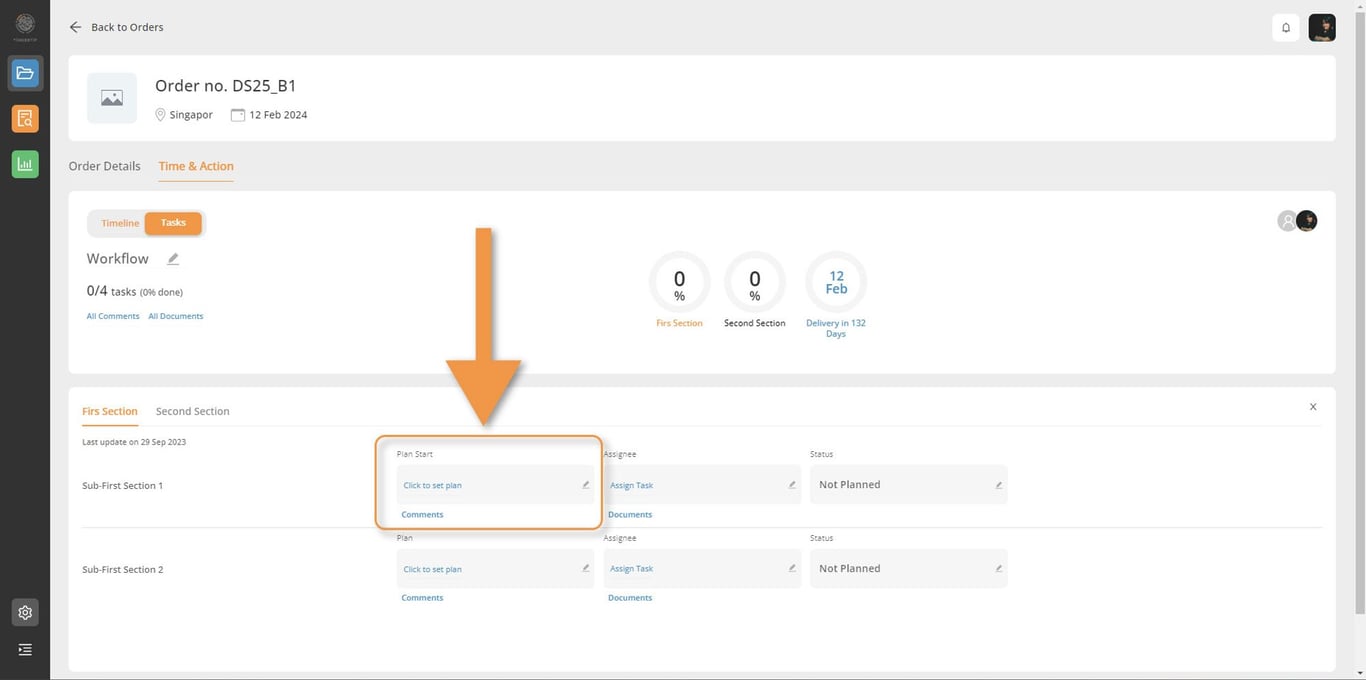Open the notifications bell
The width and height of the screenshot is (1366, 680).
pyautogui.click(x=1286, y=27)
